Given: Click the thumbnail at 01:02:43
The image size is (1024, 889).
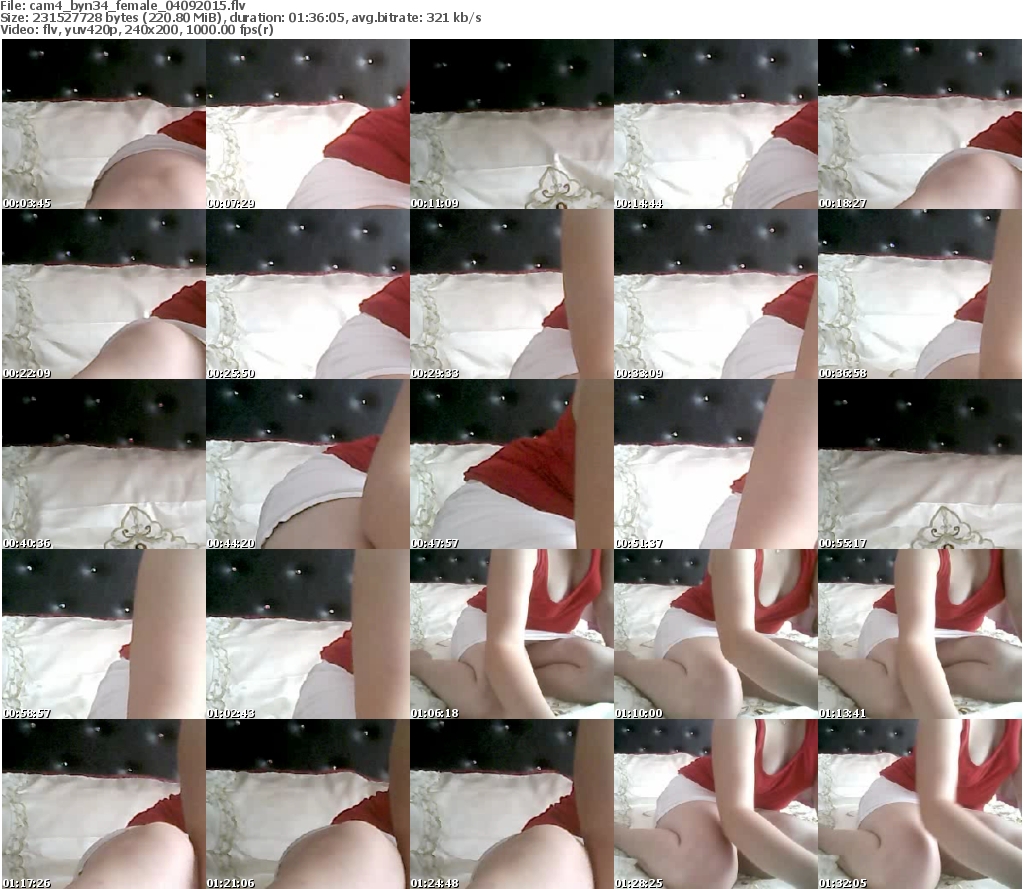Looking at the screenshot, I should tap(308, 634).
